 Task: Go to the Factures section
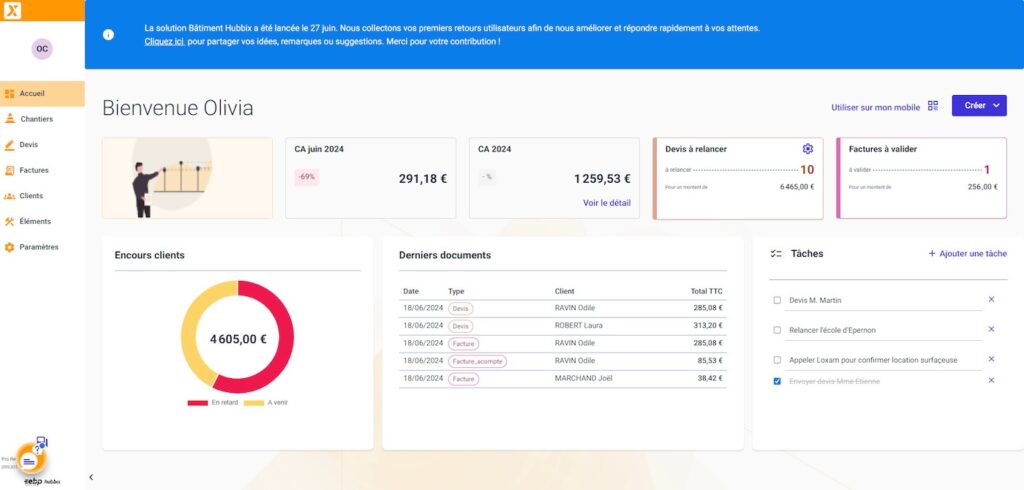tap(34, 170)
